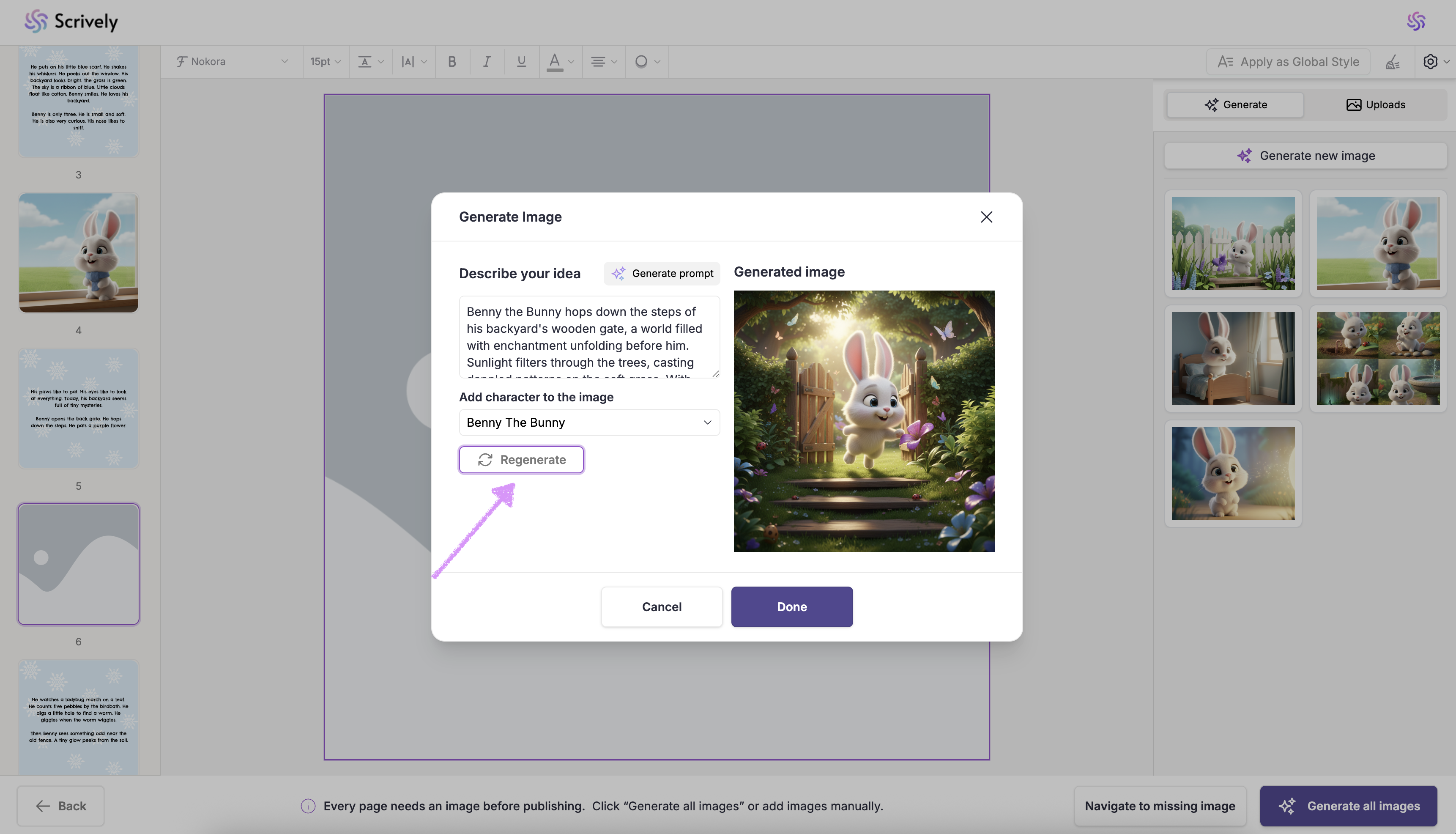Open Benny The Bunny character dropdown
The height and width of the screenshot is (834, 1456).
(x=588, y=423)
